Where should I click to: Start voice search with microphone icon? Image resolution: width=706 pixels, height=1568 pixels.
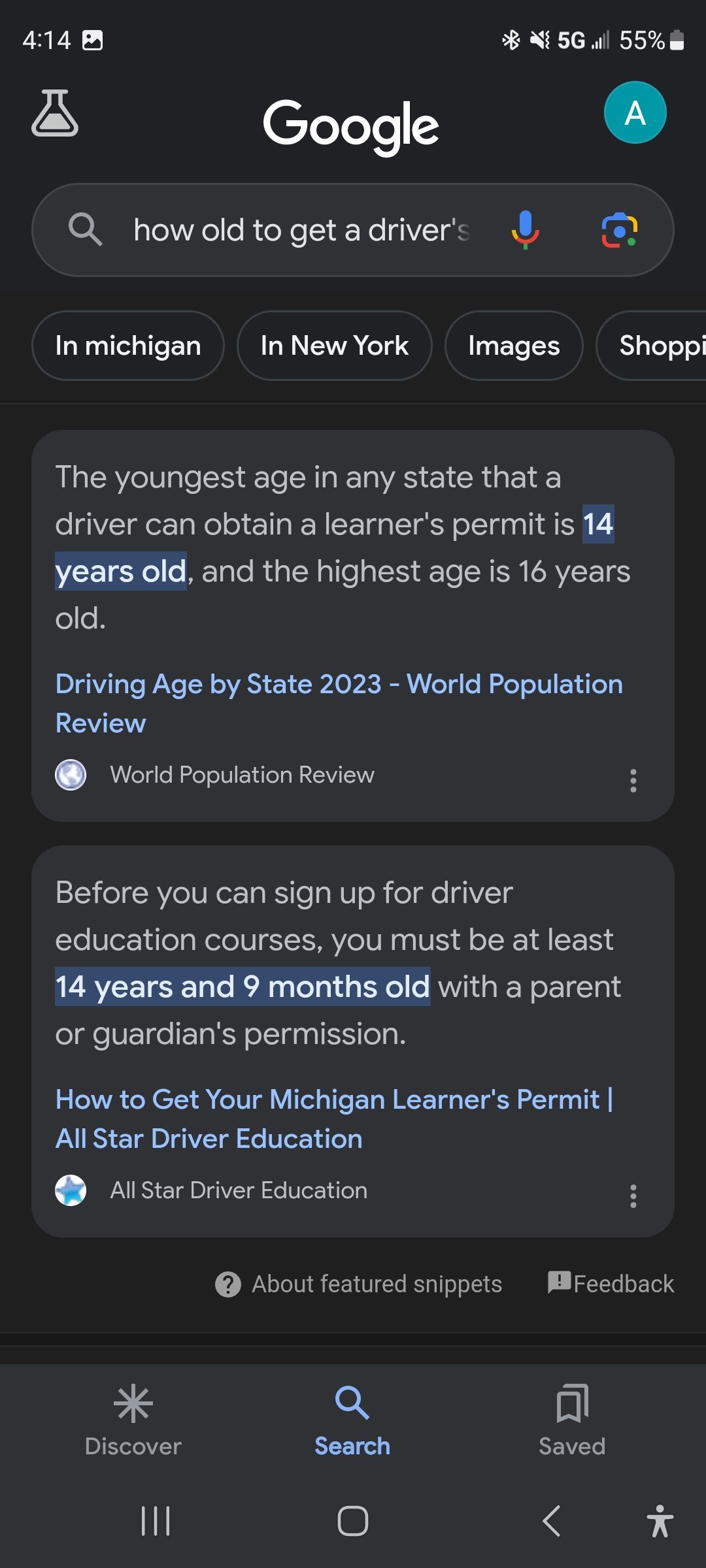(525, 230)
